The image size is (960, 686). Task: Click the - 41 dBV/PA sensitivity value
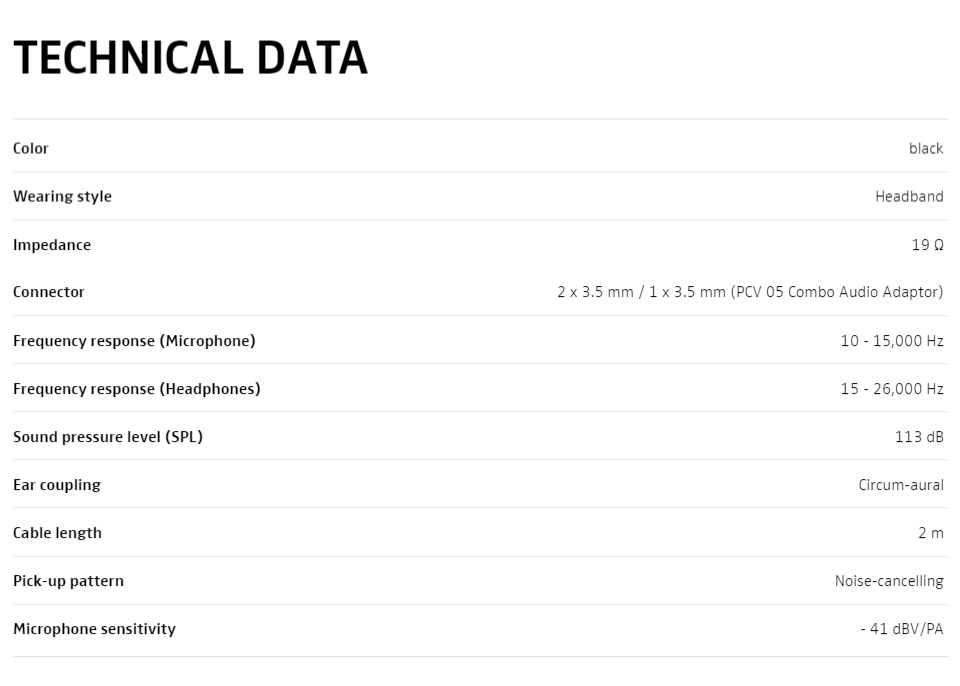pos(902,629)
